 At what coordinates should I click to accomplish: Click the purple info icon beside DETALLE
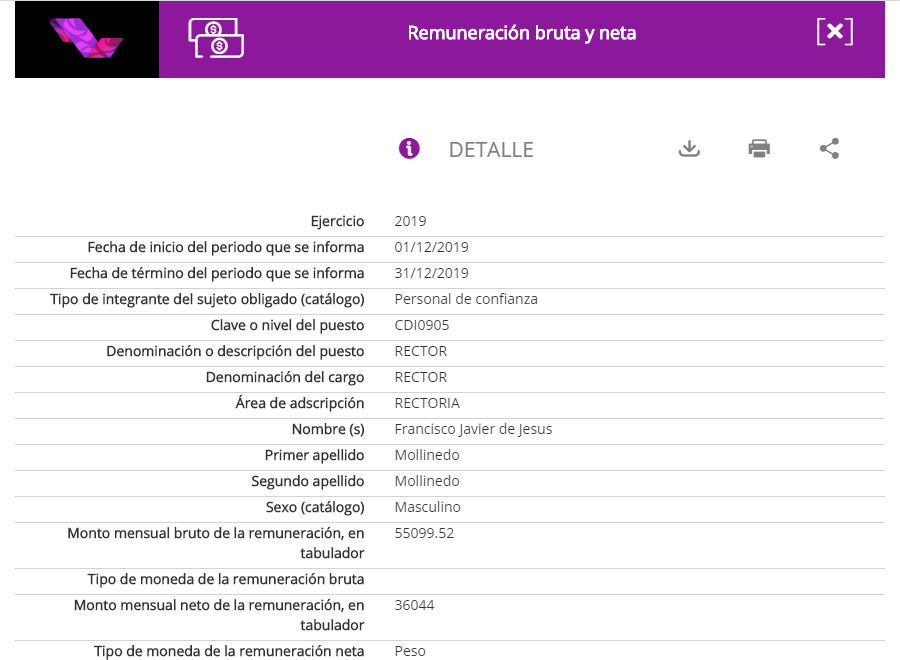point(409,149)
